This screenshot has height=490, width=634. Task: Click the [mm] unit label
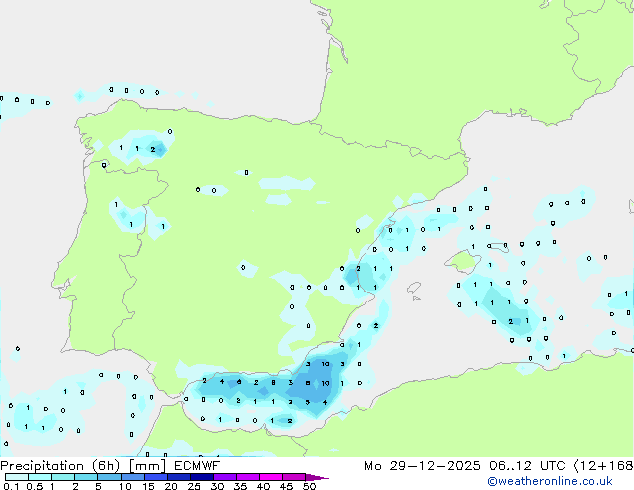point(148,466)
